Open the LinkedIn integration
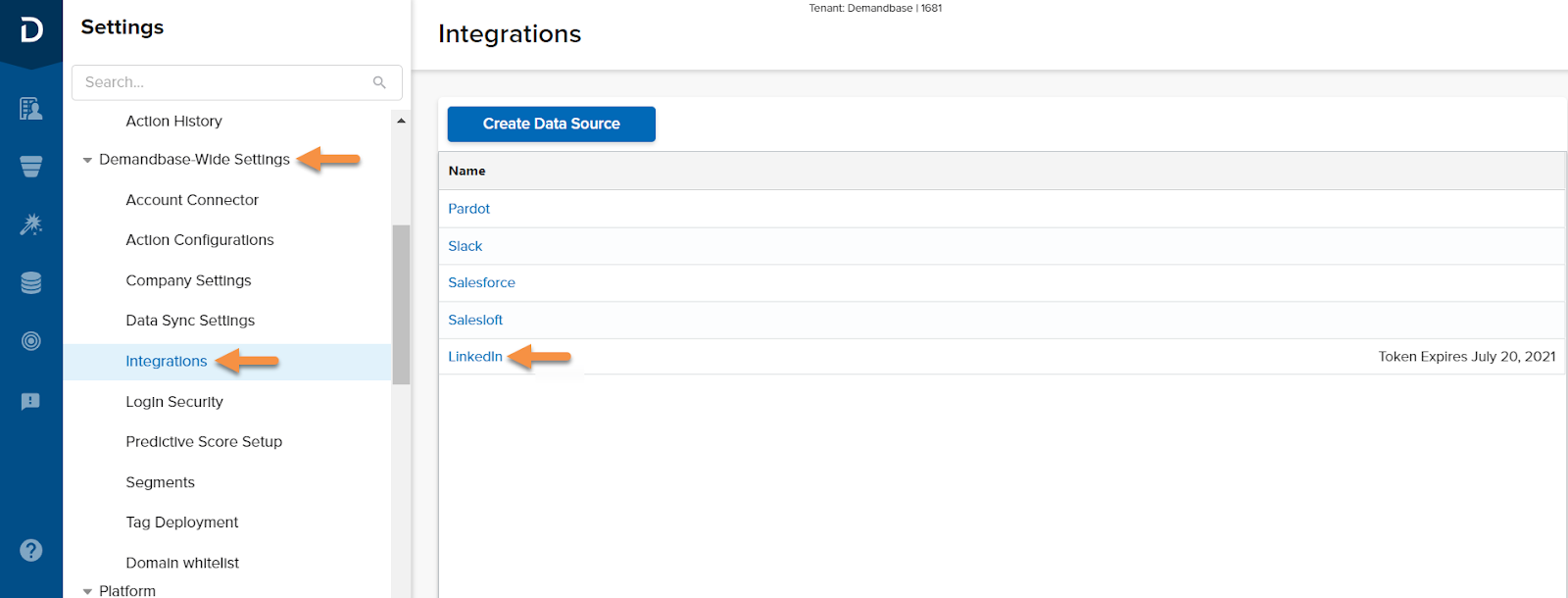Viewport: 1568px width, 598px height. tap(475, 357)
